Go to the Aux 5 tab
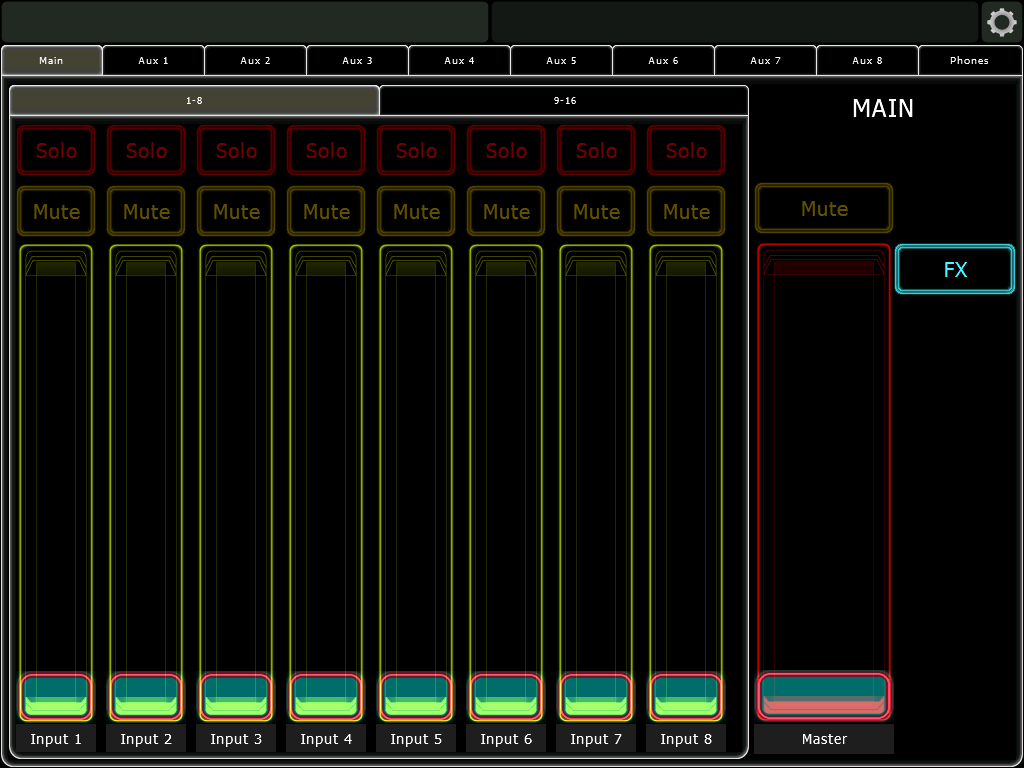The width and height of the screenshot is (1024, 768). (x=562, y=61)
